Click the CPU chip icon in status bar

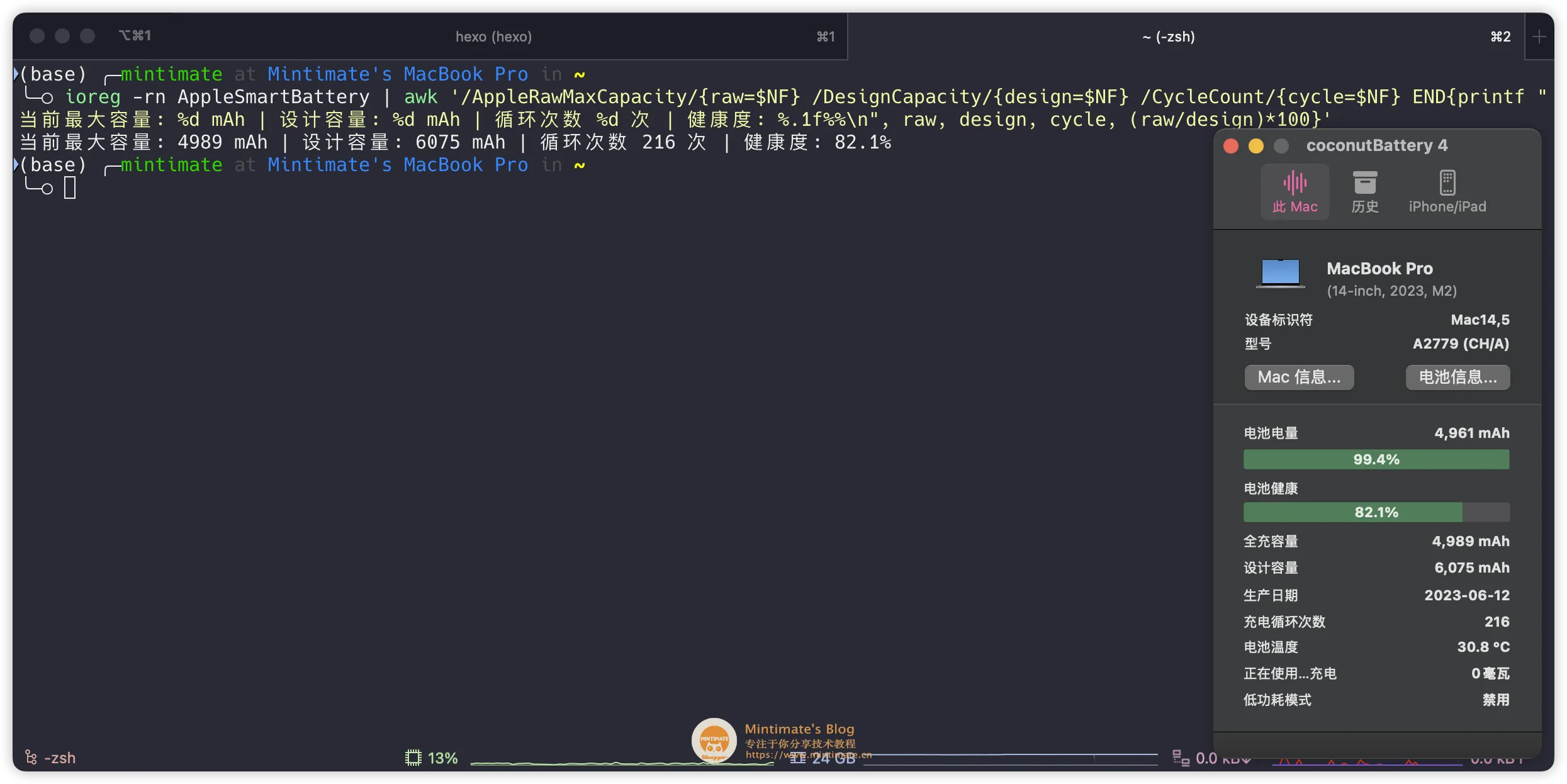coord(413,758)
